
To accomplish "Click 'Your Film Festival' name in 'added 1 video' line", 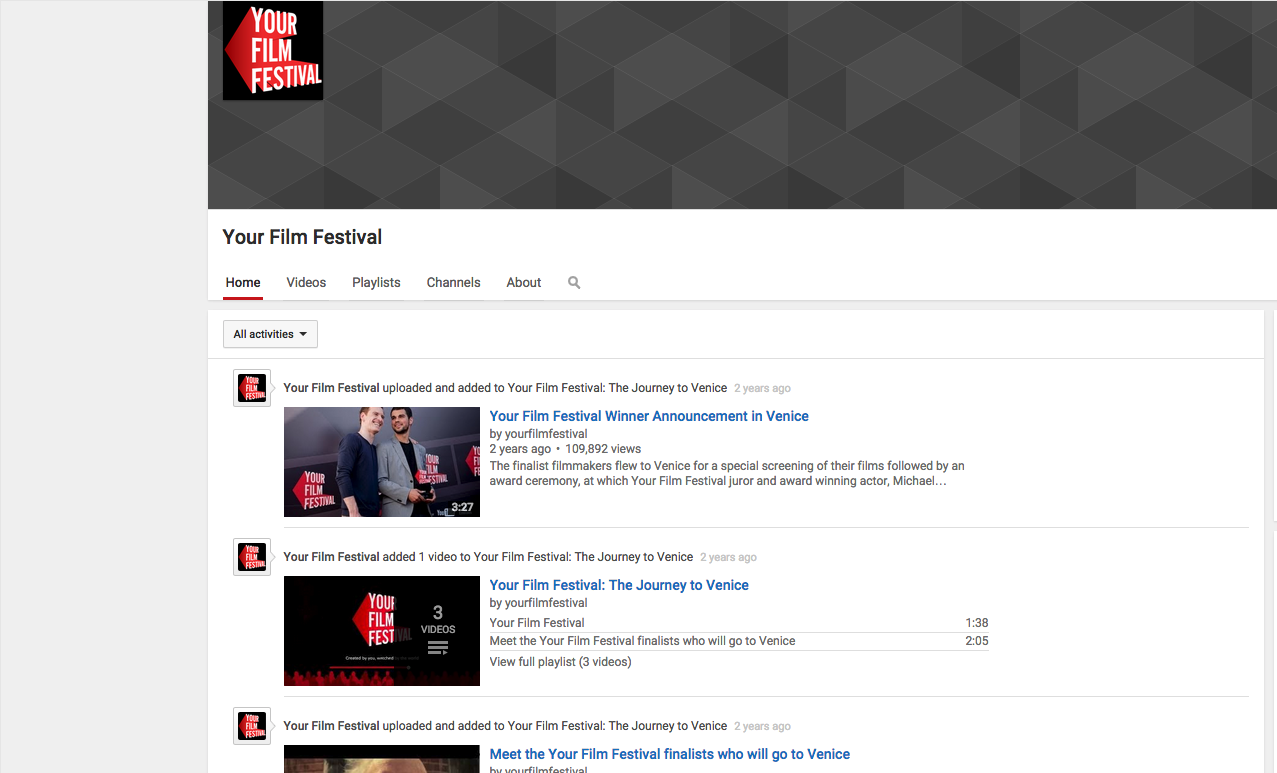I will point(331,557).
